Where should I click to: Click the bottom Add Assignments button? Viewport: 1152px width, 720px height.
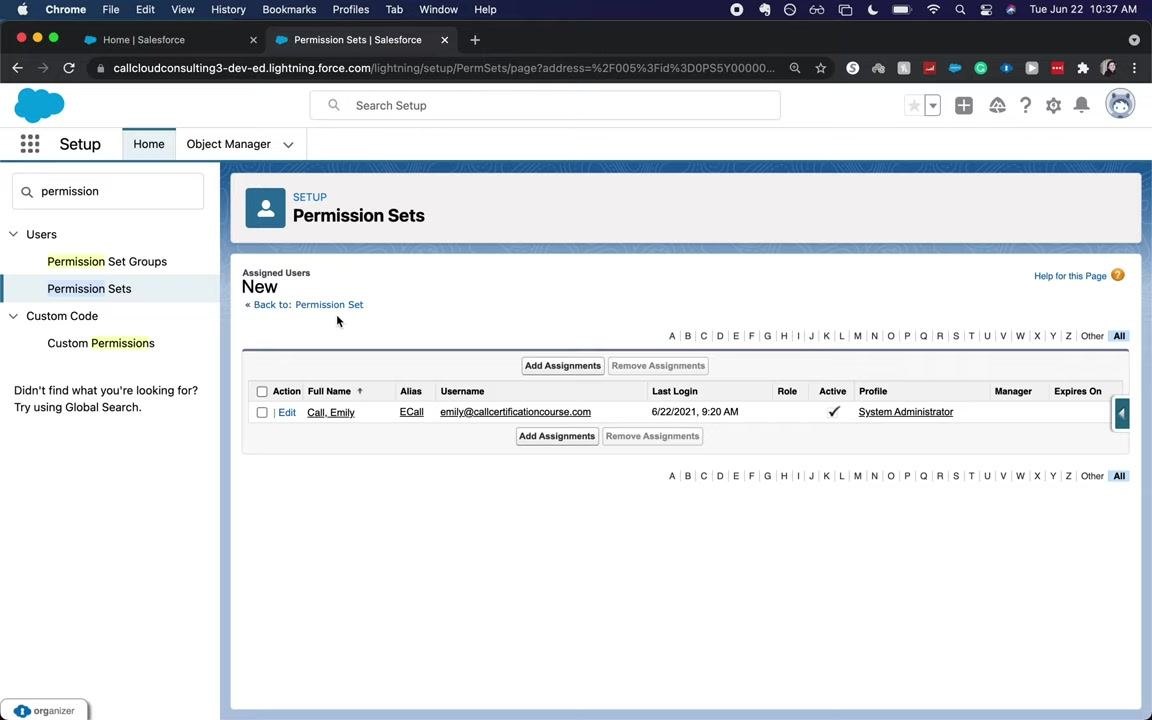click(557, 436)
